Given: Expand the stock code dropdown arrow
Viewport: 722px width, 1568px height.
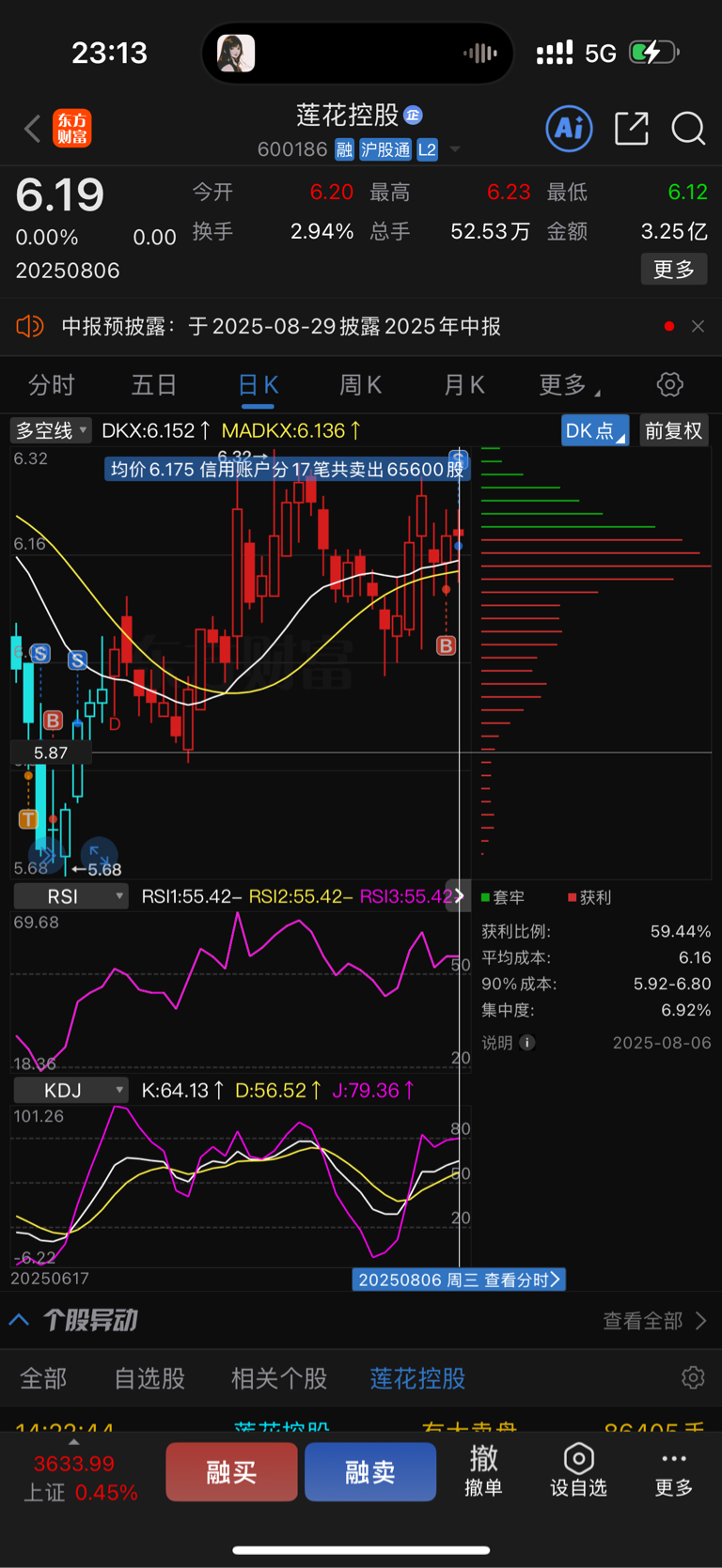Looking at the screenshot, I should 456,149.
